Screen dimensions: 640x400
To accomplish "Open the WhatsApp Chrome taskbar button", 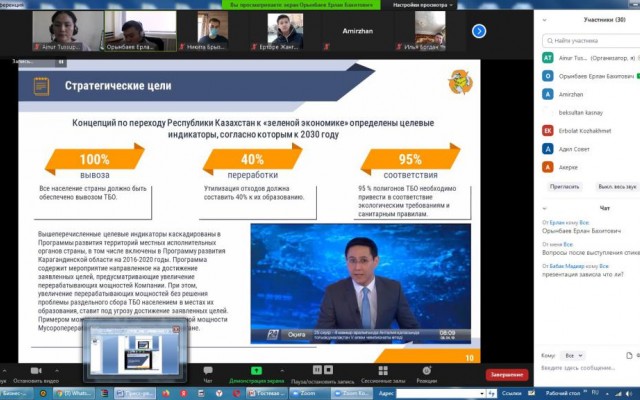I will coord(75,393).
